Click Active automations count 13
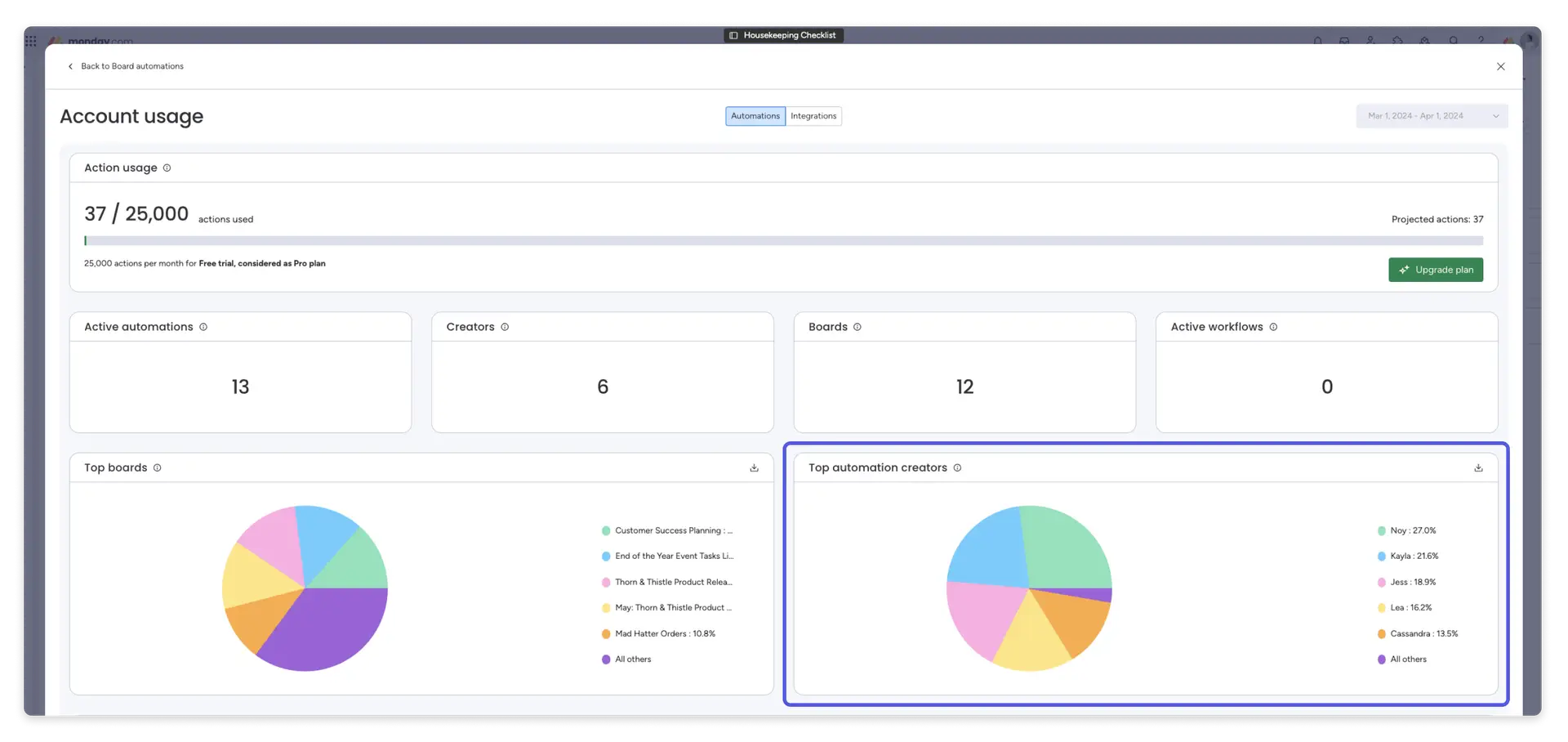This screenshot has width=1568, height=742. (x=240, y=387)
